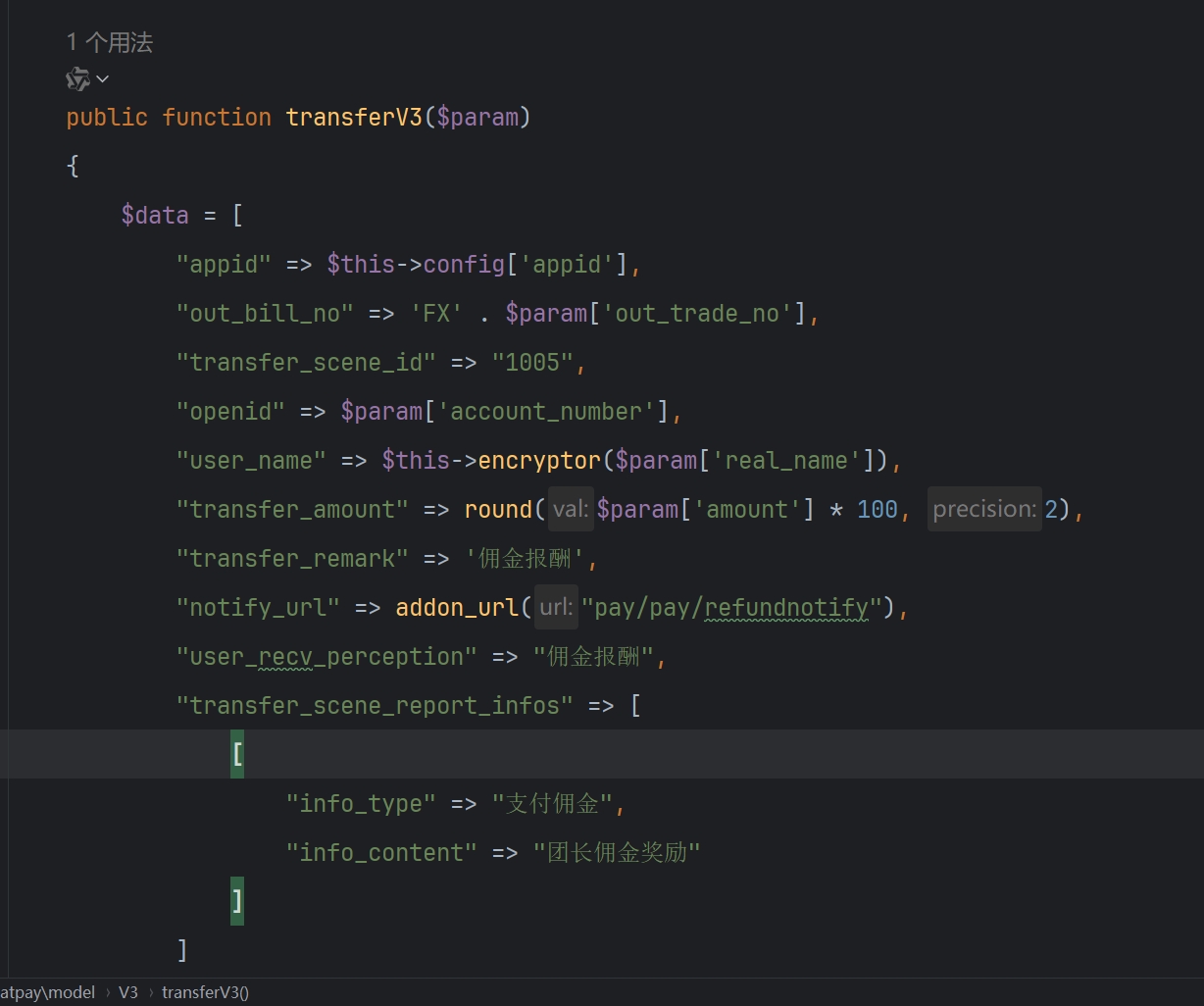Image resolution: width=1204 pixels, height=1006 pixels.
Task: Click the addon_url function call
Action: (x=456, y=608)
